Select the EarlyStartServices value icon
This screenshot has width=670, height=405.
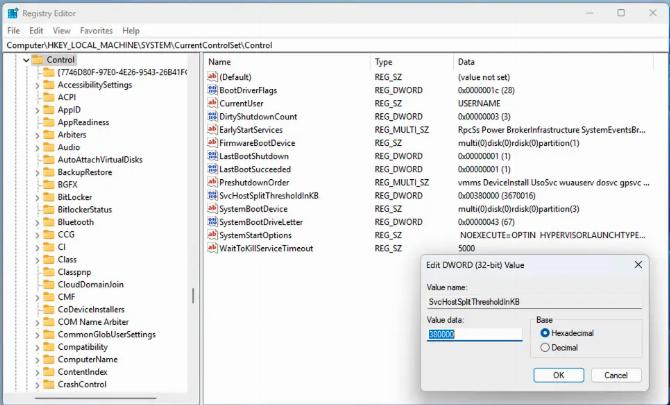[212, 130]
